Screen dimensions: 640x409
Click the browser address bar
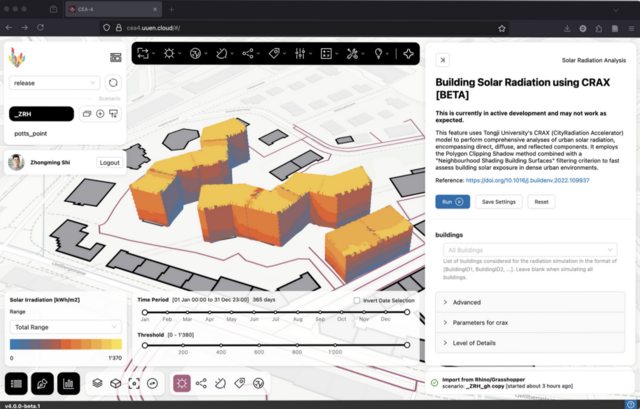click(302, 28)
